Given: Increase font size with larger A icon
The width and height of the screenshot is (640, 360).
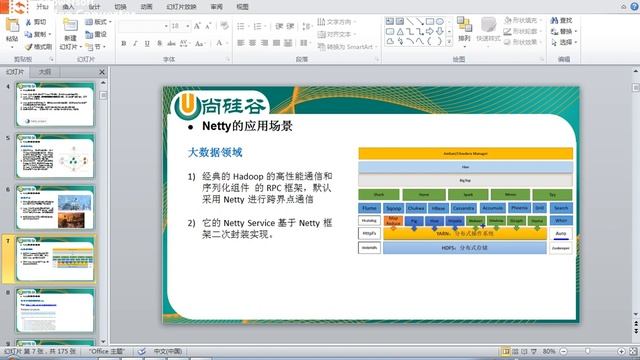Looking at the screenshot, I should [197, 26].
